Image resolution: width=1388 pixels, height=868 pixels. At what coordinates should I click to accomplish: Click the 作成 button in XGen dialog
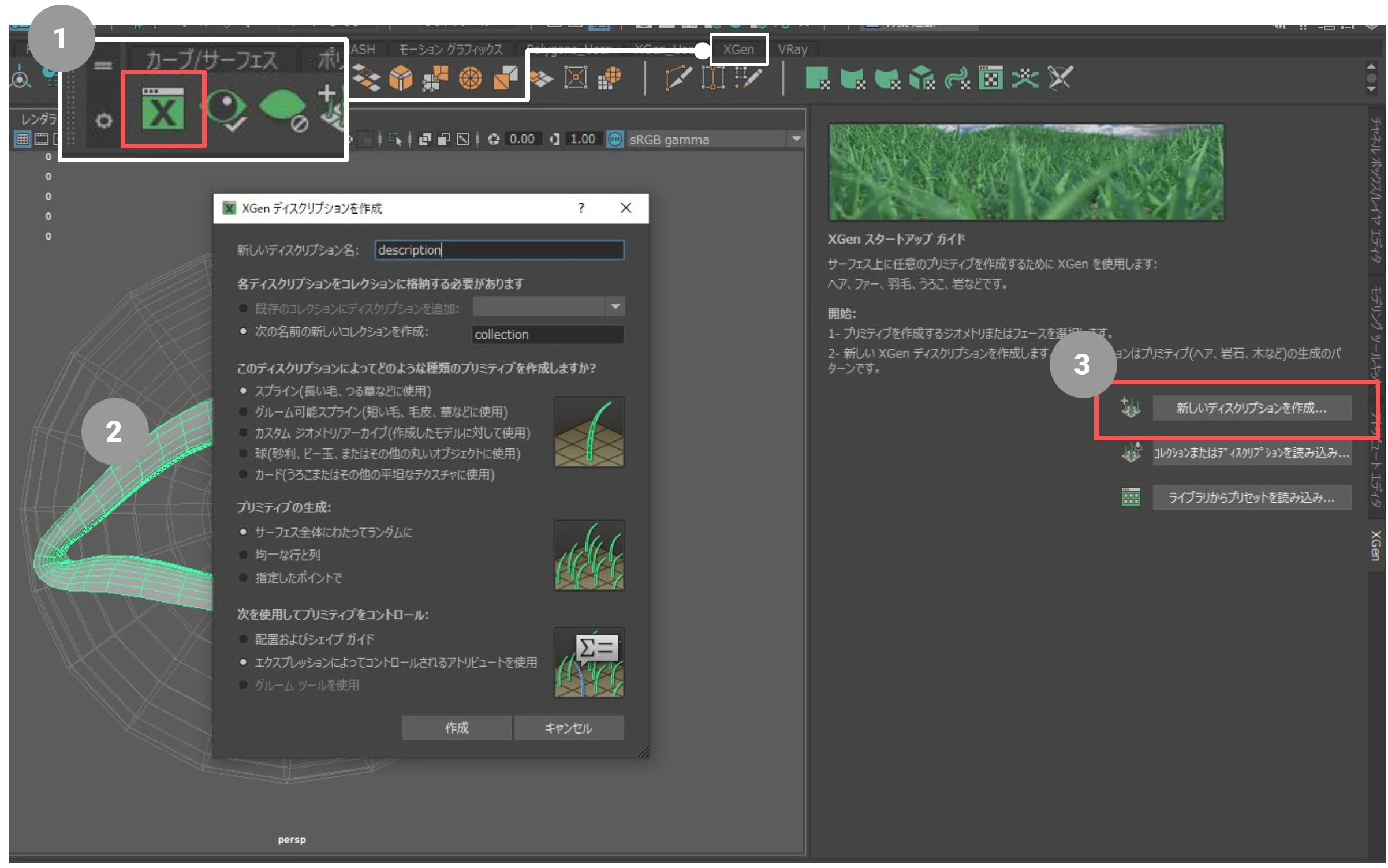point(456,728)
